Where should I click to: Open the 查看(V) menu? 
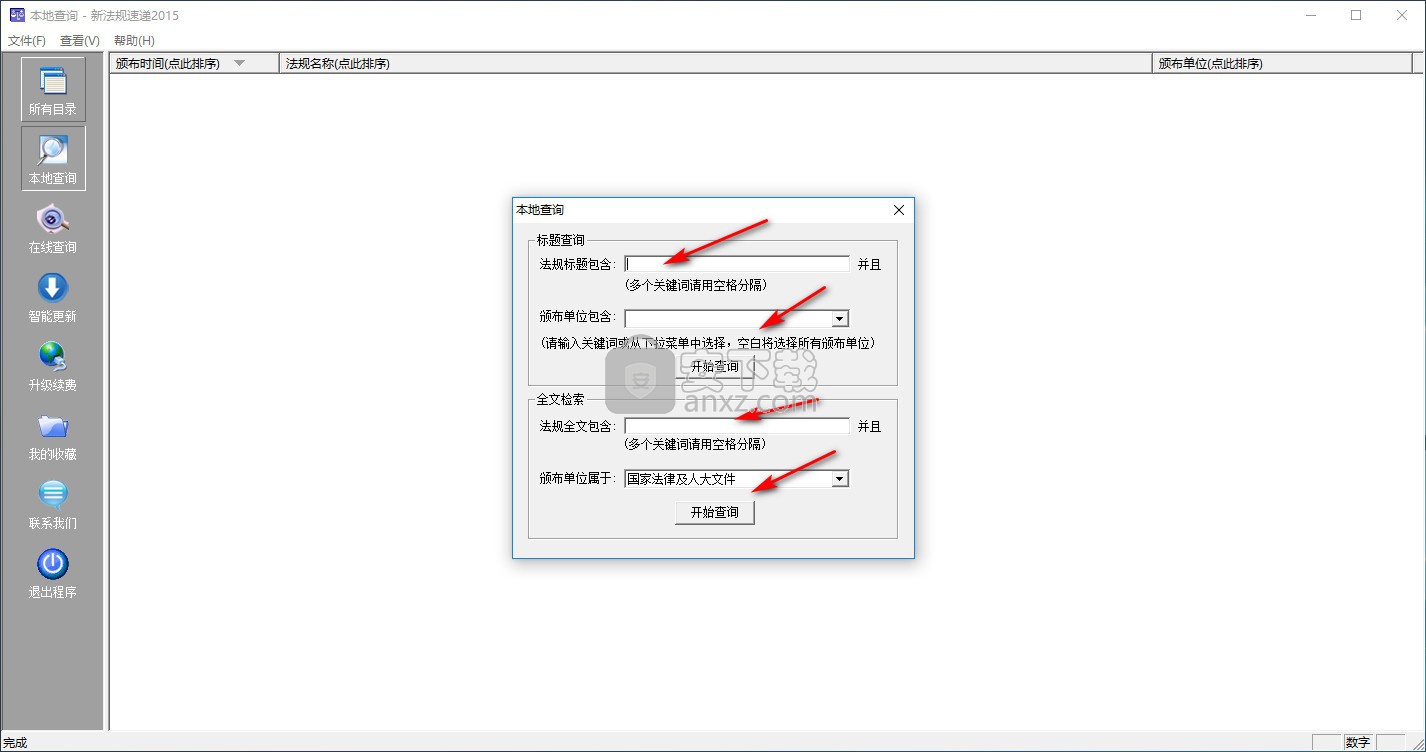(80, 41)
